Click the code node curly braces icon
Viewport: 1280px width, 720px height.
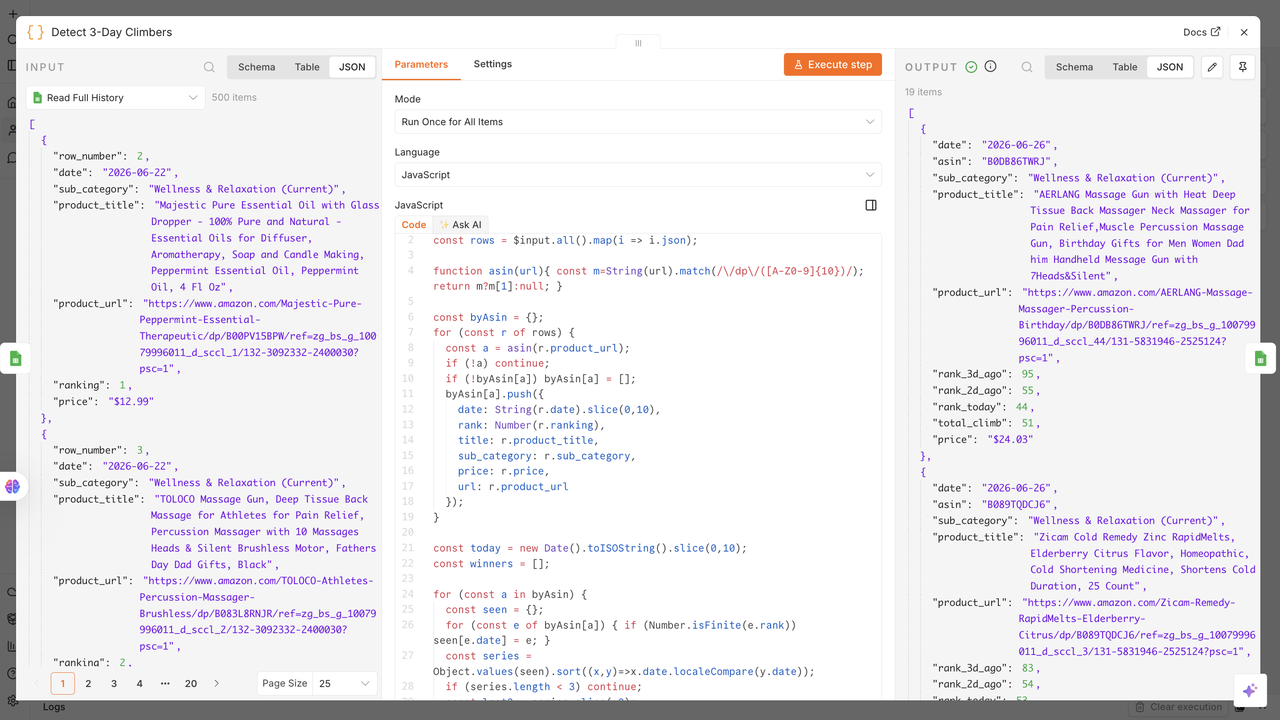[35, 32]
